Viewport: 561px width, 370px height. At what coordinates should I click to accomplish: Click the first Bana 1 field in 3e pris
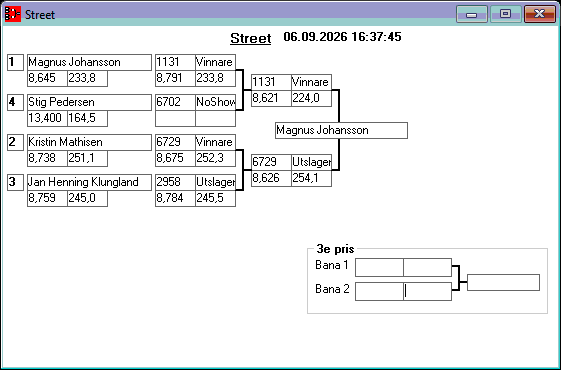[x=379, y=267]
